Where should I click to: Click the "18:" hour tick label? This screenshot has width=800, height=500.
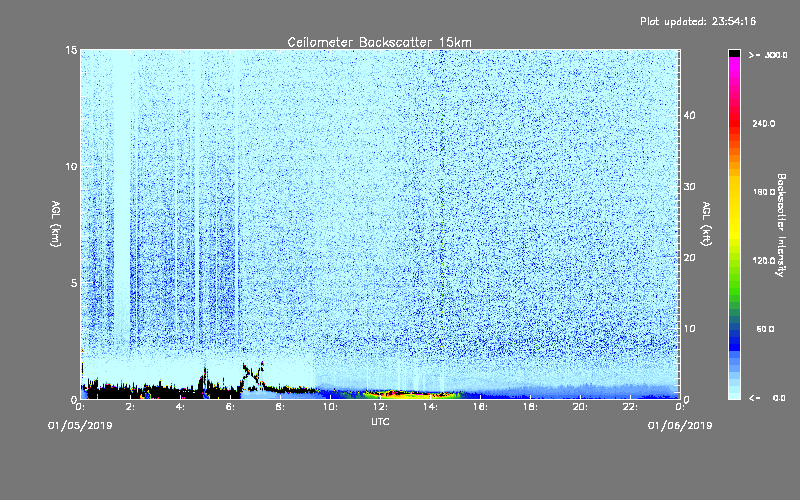pyautogui.click(x=530, y=407)
